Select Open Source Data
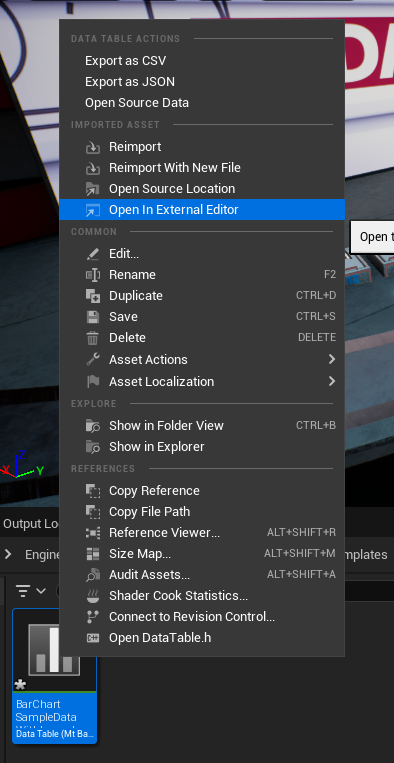 (202, 103)
